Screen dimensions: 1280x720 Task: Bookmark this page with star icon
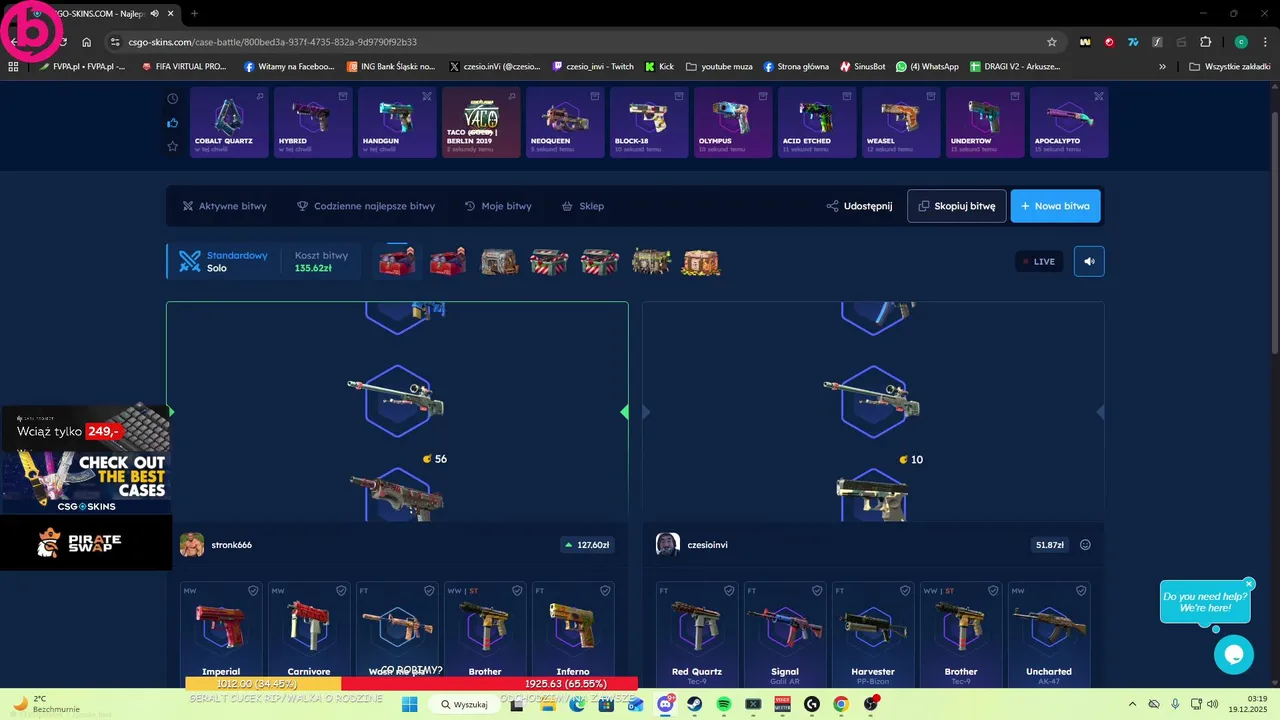(x=1051, y=42)
